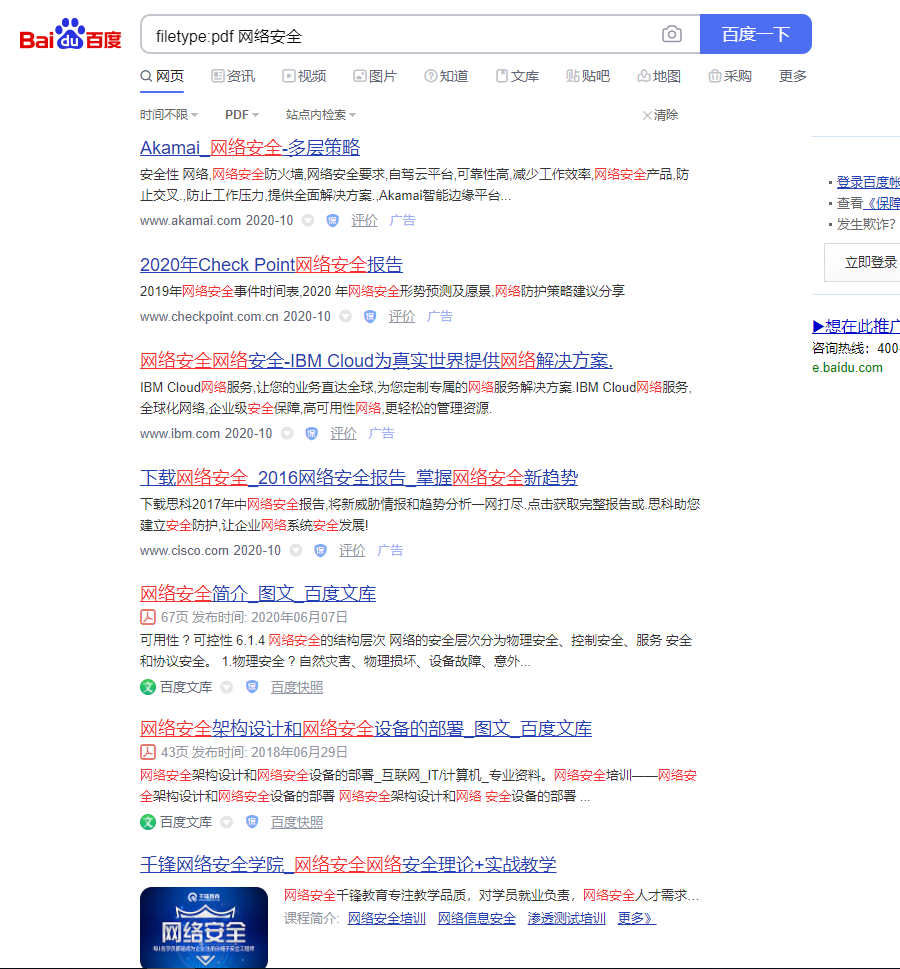
Task: Open camera image search icon
Action: coord(671,34)
